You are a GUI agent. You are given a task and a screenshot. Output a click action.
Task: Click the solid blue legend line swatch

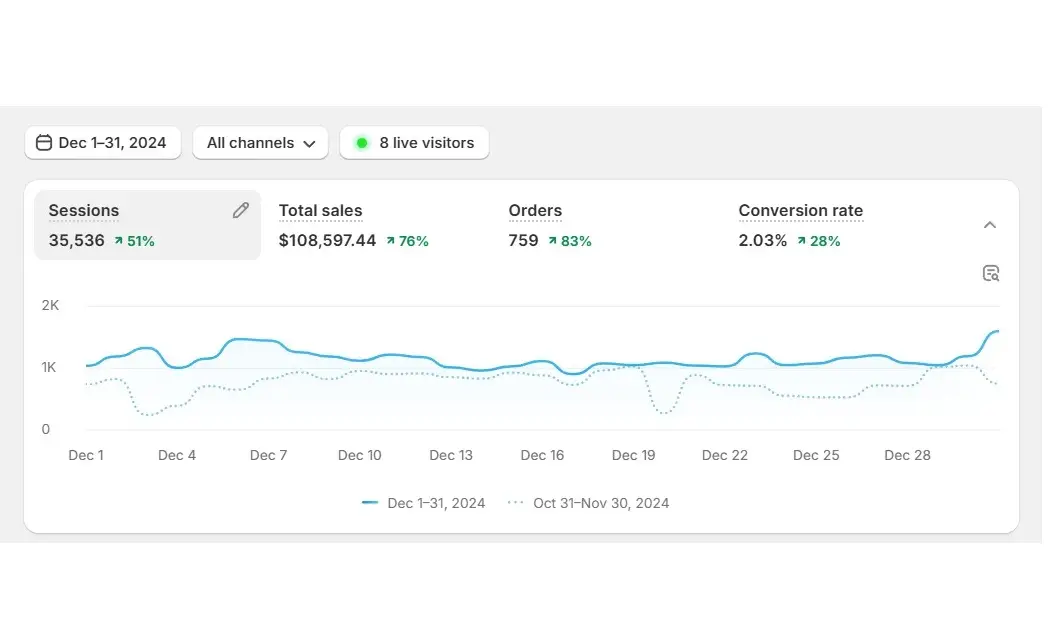(370, 503)
